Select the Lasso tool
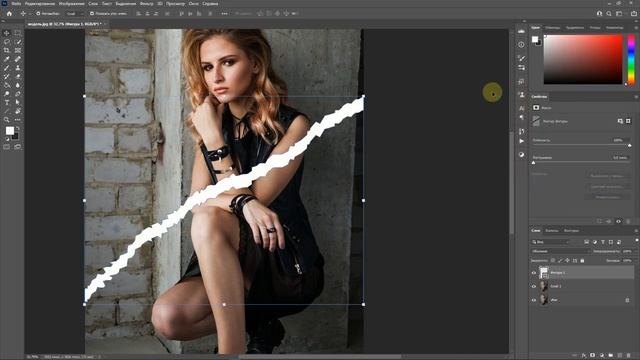This screenshot has height=360, width=640. (x=7, y=42)
